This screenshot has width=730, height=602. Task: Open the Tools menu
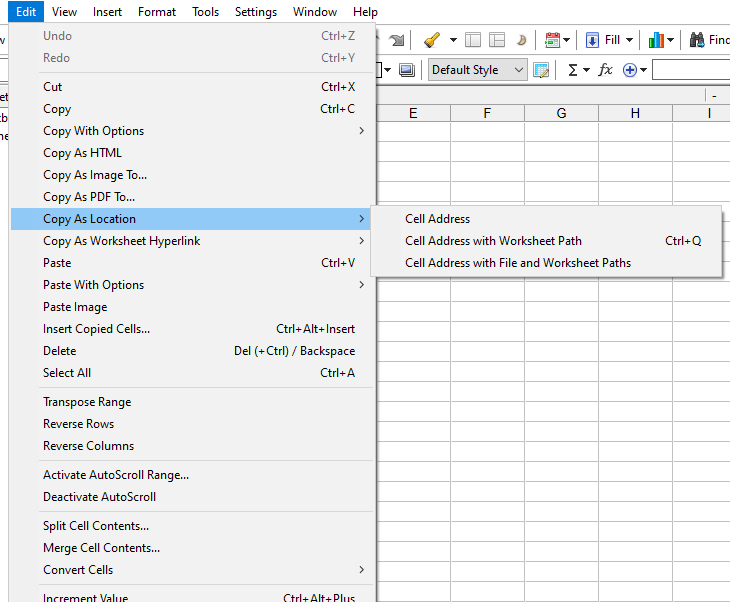205,12
